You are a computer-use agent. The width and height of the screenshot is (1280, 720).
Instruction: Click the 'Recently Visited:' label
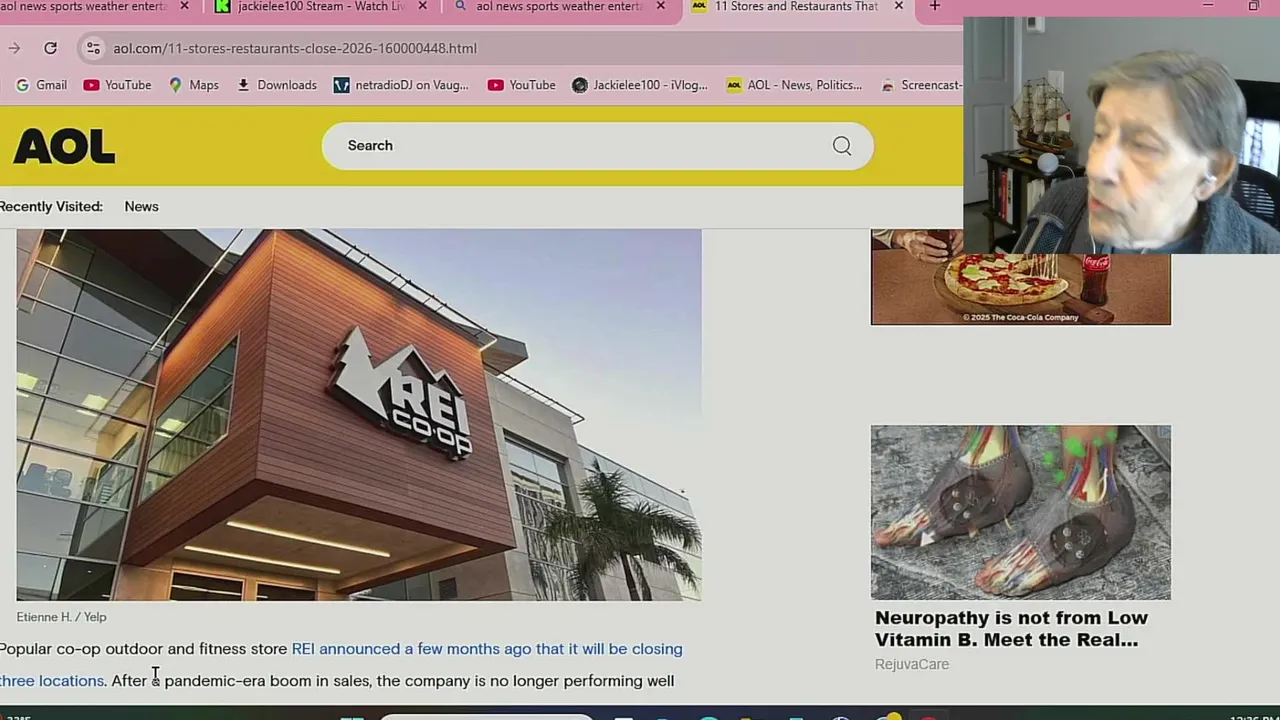coord(51,206)
